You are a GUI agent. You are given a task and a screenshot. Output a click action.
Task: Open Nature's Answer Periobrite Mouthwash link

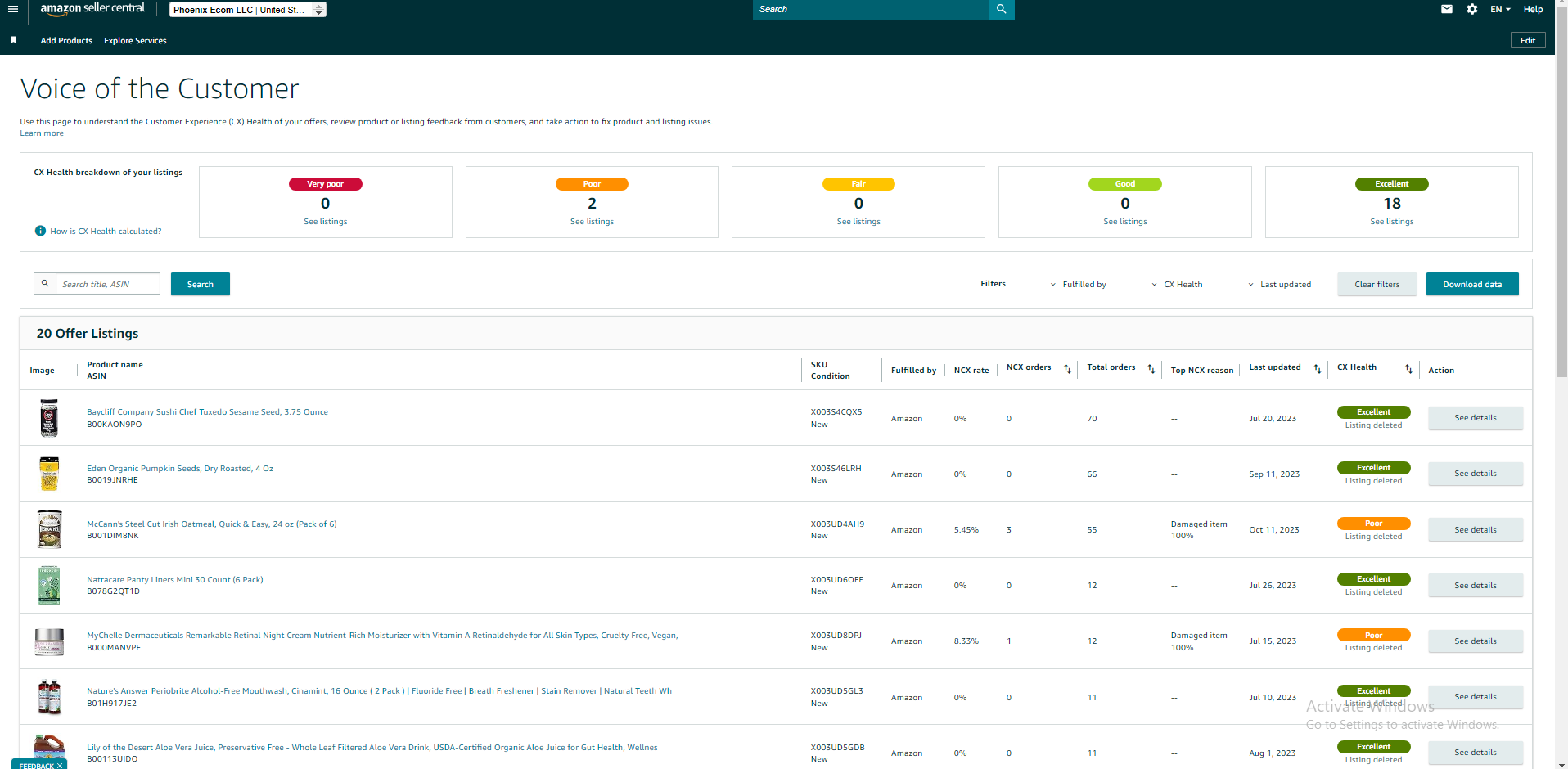click(x=379, y=691)
